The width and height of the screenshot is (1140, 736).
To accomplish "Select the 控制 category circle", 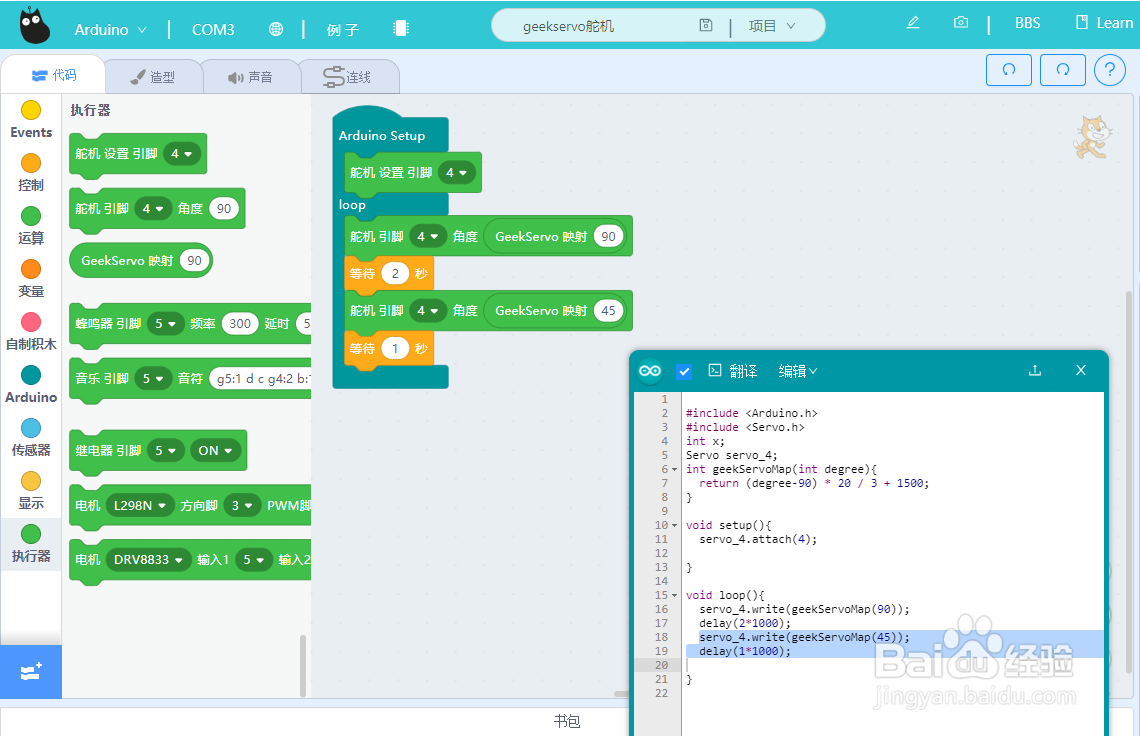I will pos(31,163).
